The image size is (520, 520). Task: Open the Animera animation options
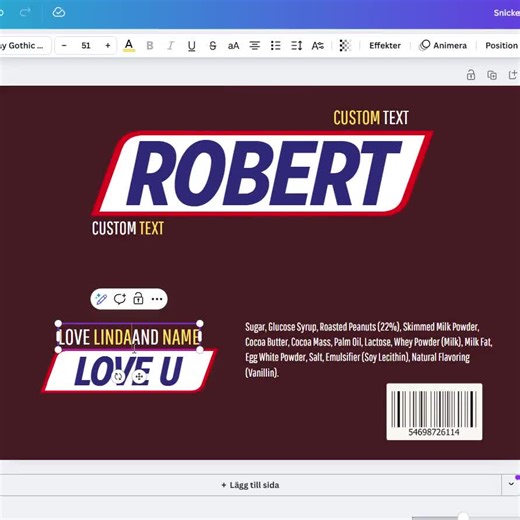[443, 45]
